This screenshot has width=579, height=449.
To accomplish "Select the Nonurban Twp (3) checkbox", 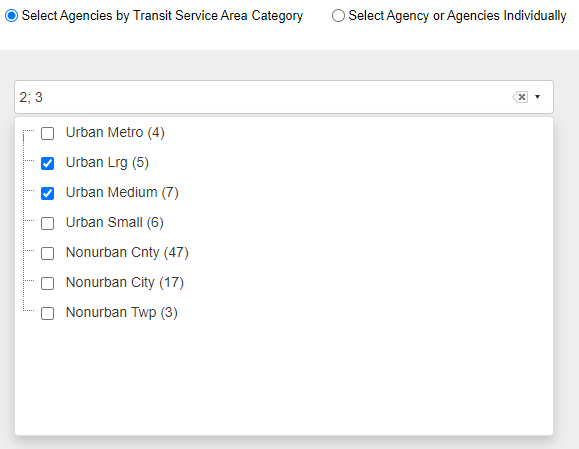I will pyautogui.click(x=47, y=313).
